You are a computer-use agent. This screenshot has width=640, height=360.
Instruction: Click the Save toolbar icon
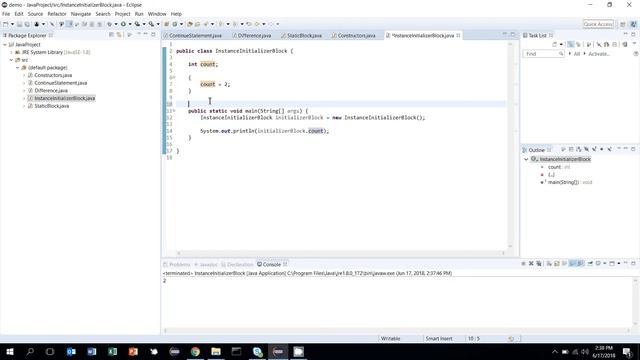(19, 24)
